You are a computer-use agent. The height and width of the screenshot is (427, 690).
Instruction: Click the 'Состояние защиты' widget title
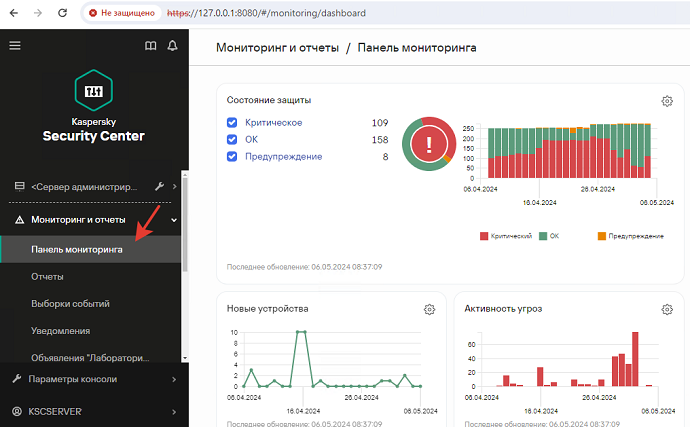pyautogui.click(x=269, y=100)
